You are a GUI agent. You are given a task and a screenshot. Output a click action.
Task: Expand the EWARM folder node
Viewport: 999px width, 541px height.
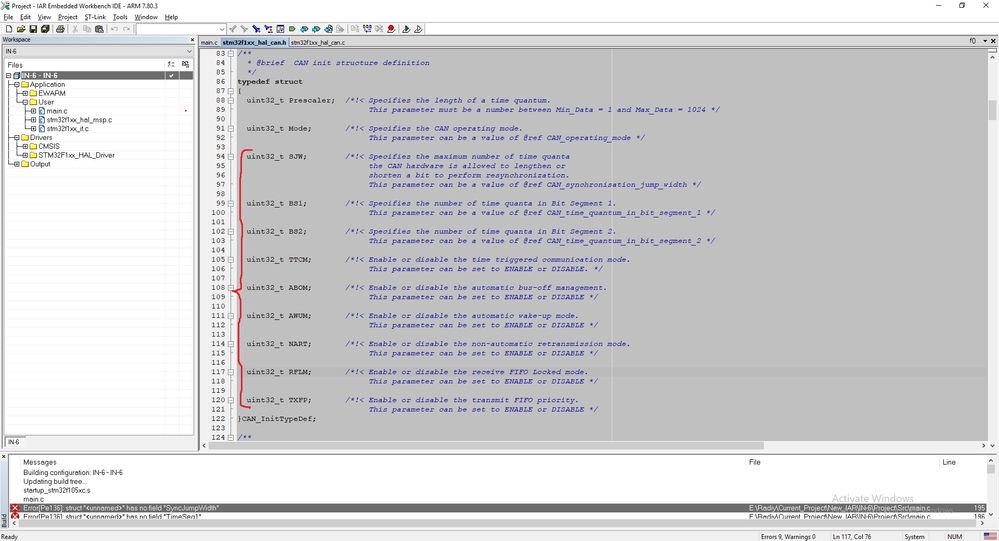[x=25, y=93]
